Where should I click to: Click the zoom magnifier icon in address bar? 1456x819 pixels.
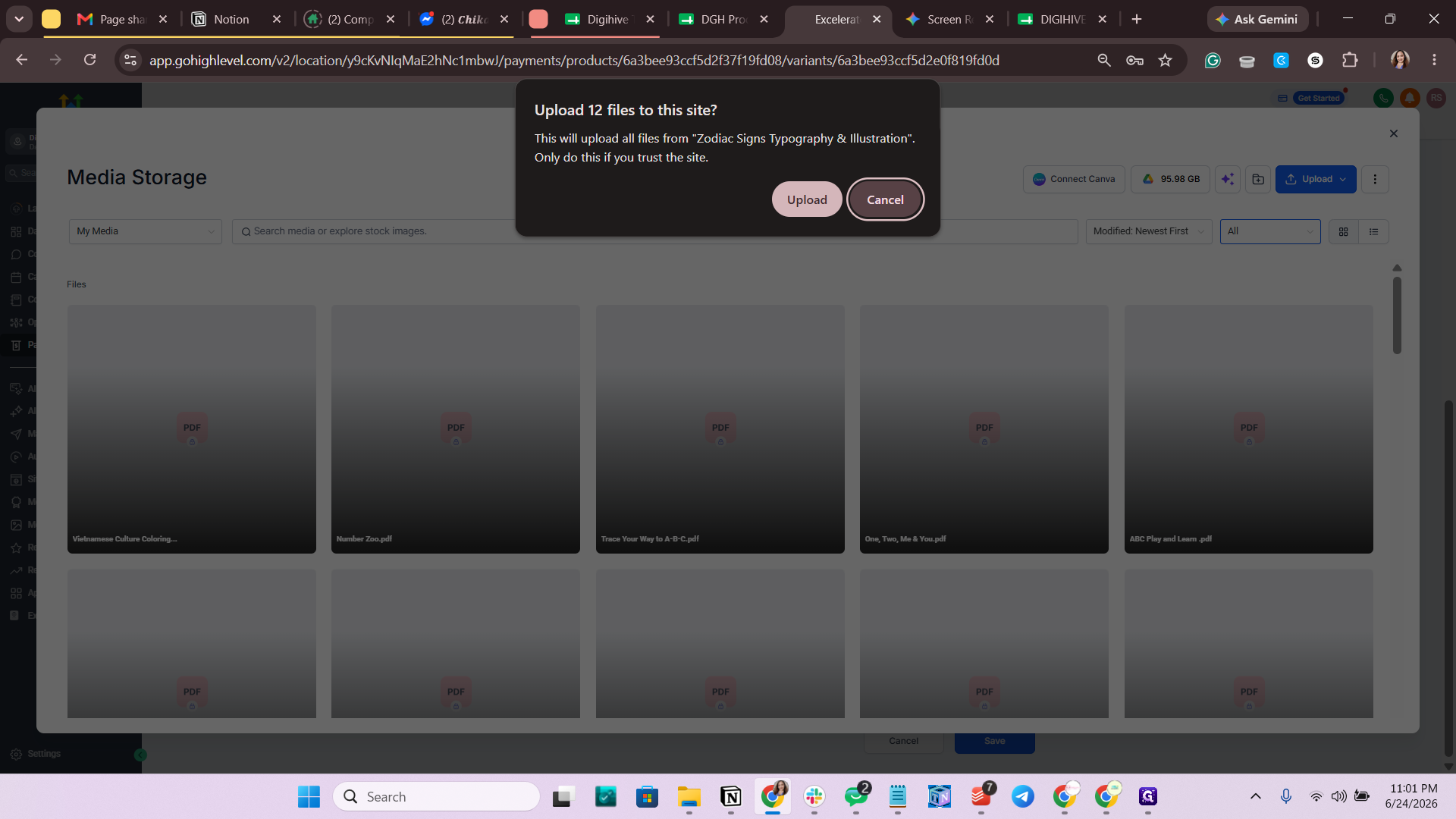pyautogui.click(x=1104, y=60)
